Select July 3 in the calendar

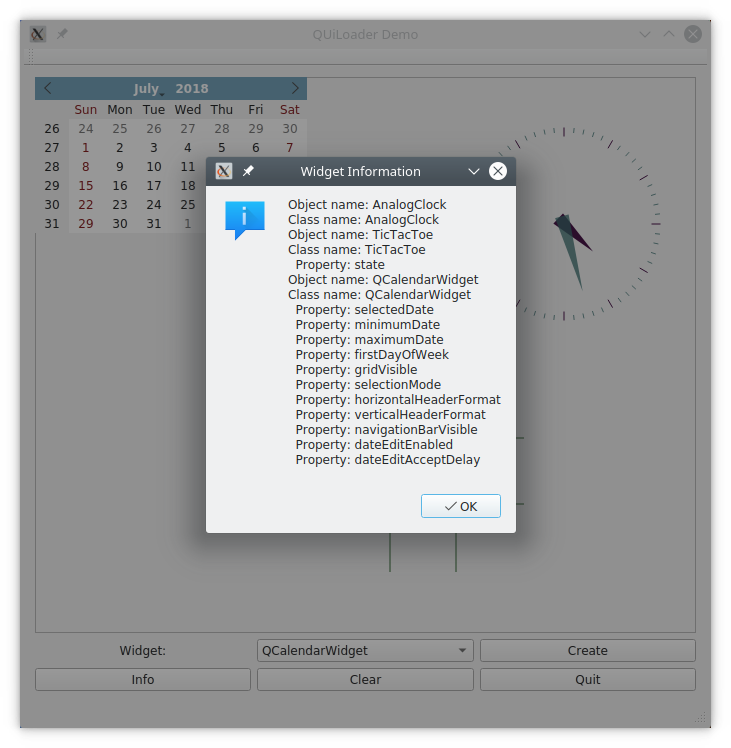click(x=154, y=147)
